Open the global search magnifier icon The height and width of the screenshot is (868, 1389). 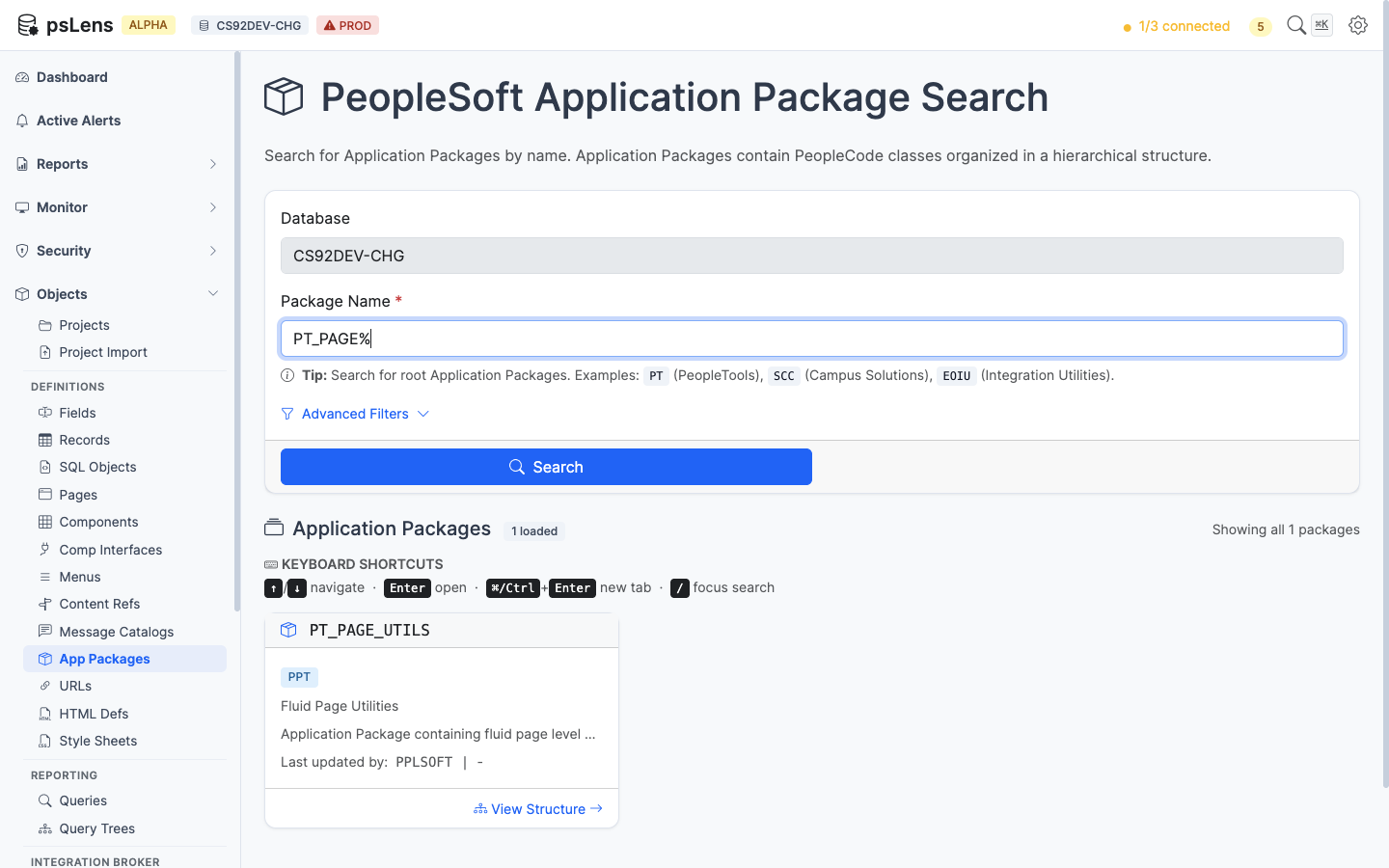1296,25
